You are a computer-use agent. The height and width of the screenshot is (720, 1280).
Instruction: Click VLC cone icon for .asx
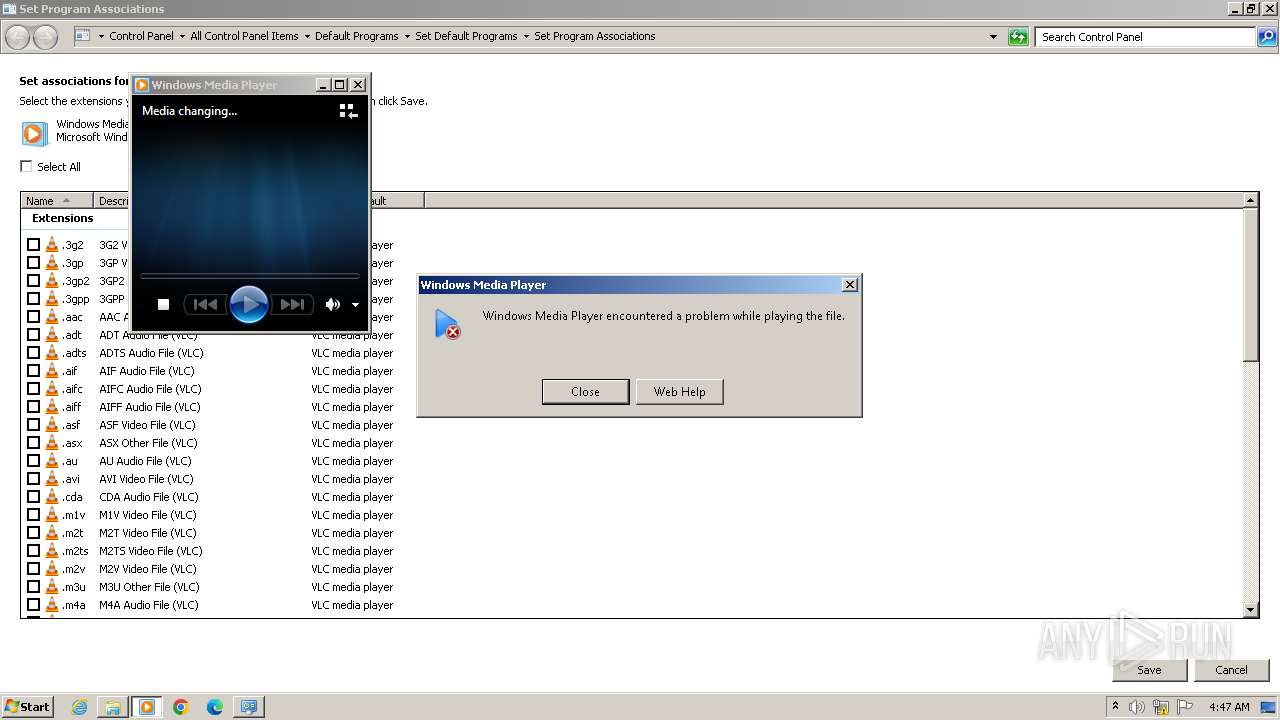pyautogui.click(x=52, y=443)
